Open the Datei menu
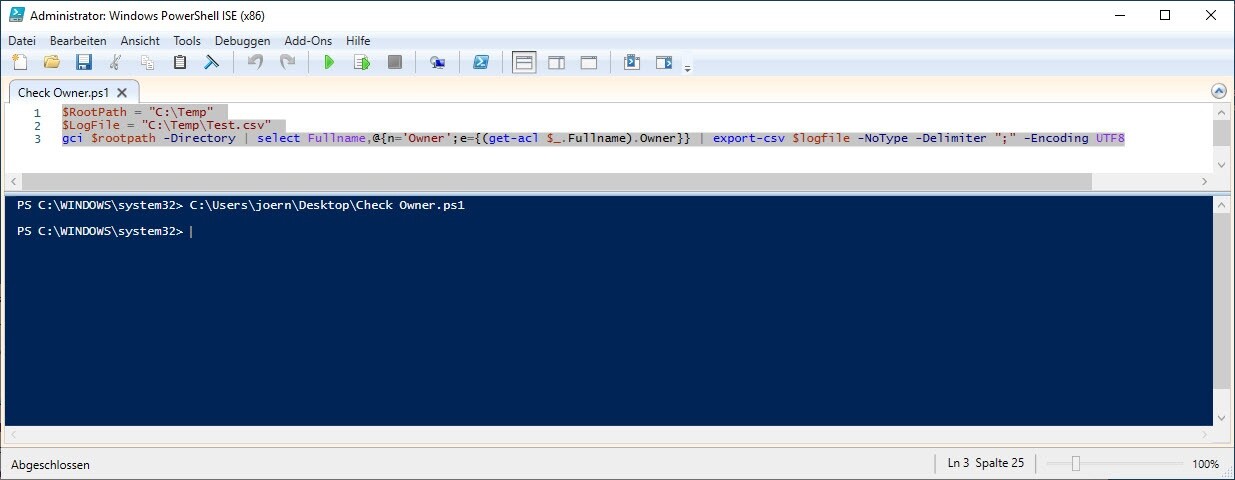The height and width of the screenshot is (480, 1235). [x=22, y=41]
